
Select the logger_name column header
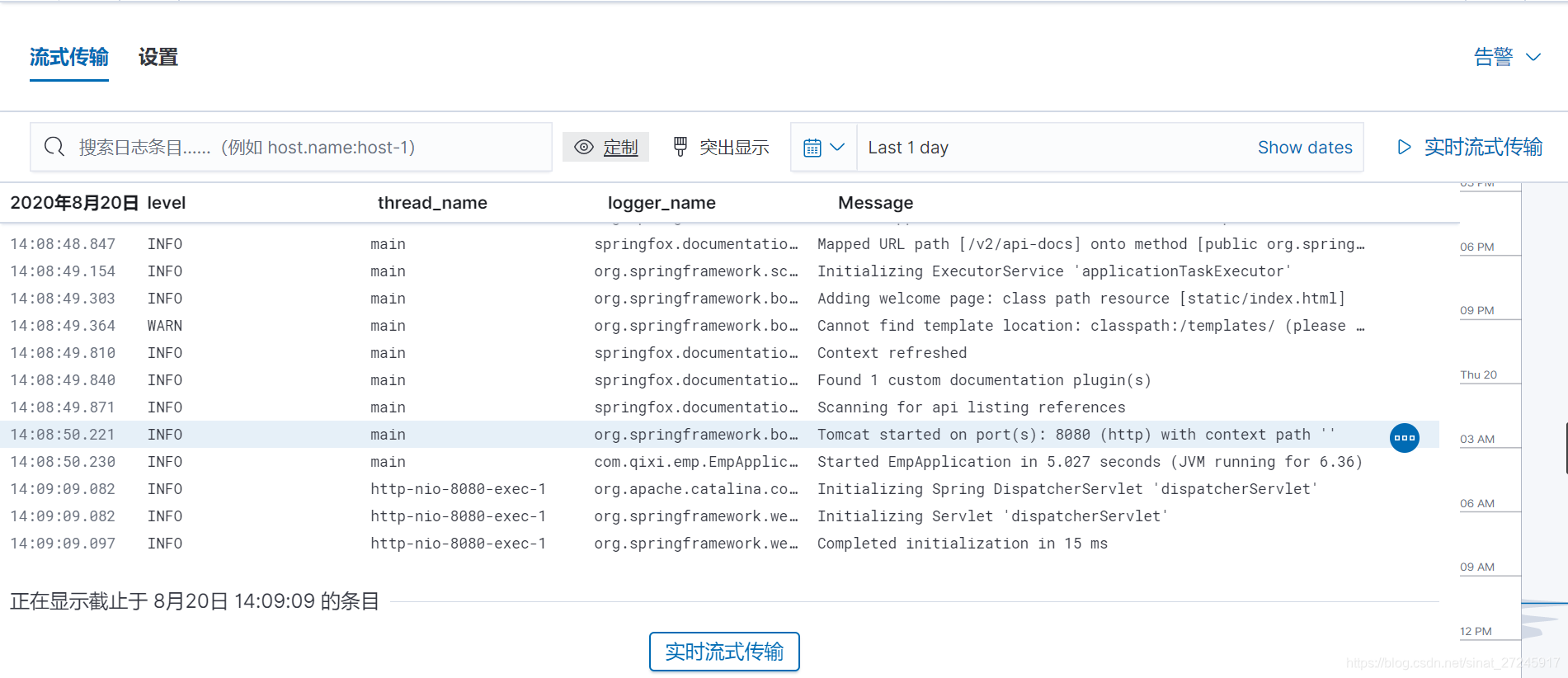click(662, 203)
